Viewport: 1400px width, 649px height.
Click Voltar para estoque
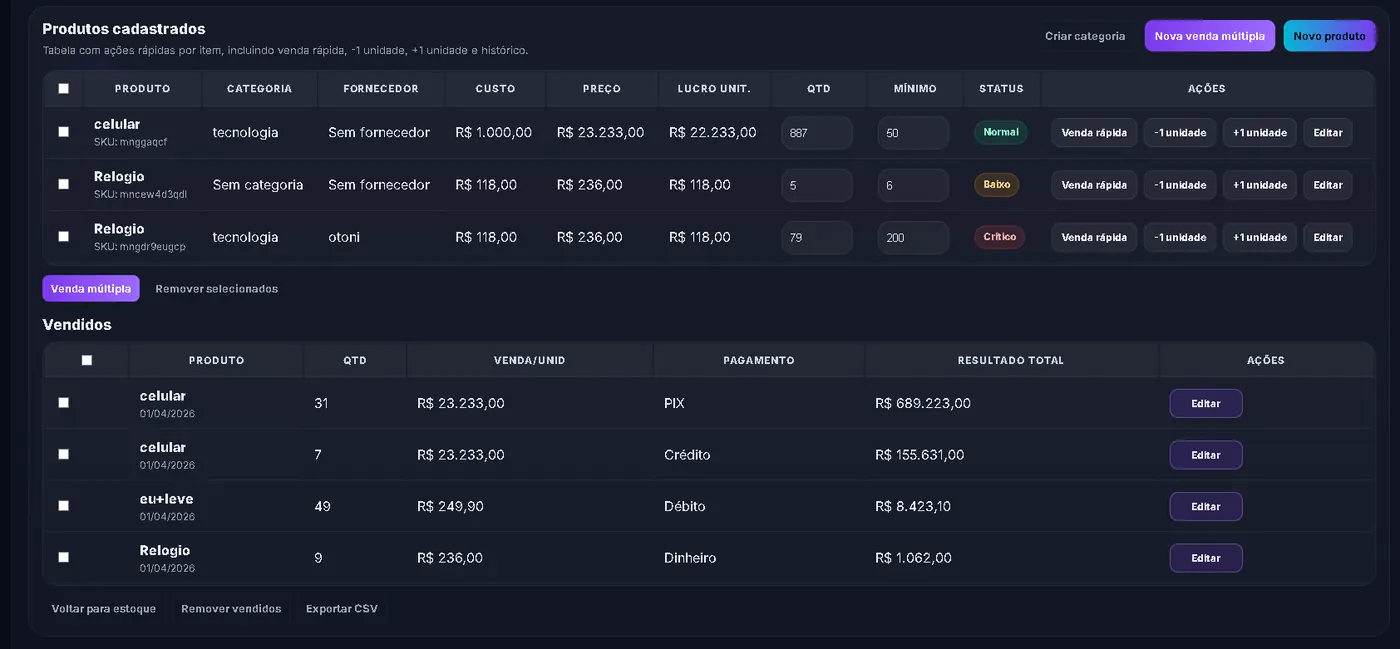pyautogui.click(x=104, y=609)
